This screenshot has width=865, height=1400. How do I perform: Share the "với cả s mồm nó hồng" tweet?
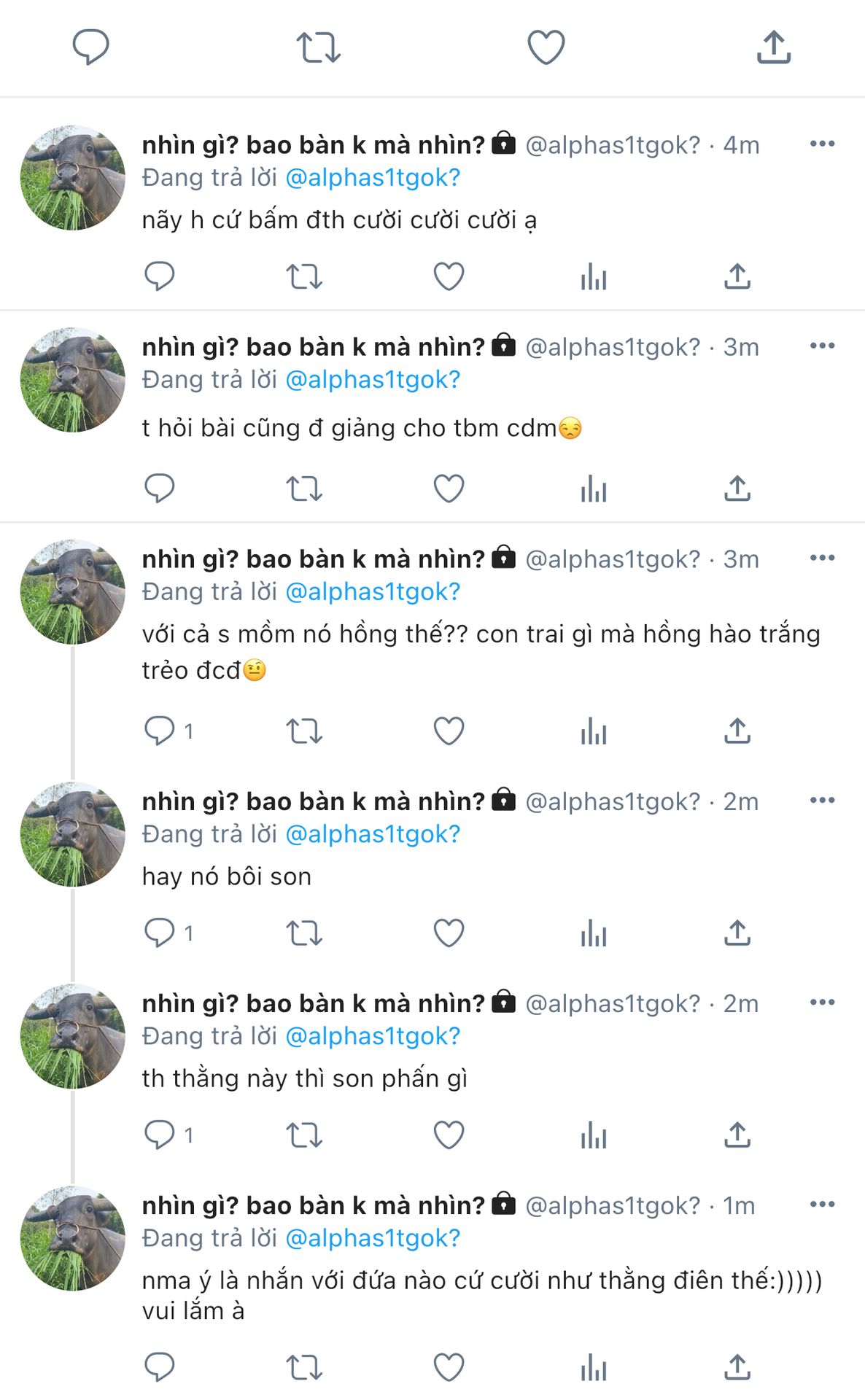click(737, 731)
